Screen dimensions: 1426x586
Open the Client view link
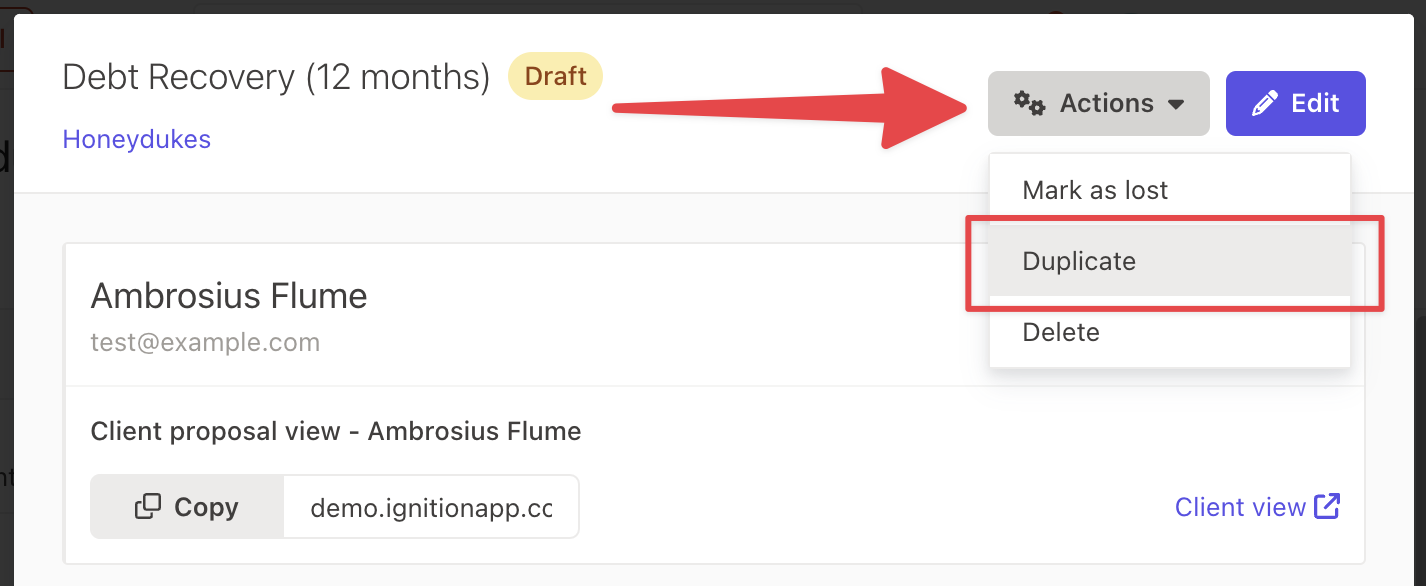1257,507
